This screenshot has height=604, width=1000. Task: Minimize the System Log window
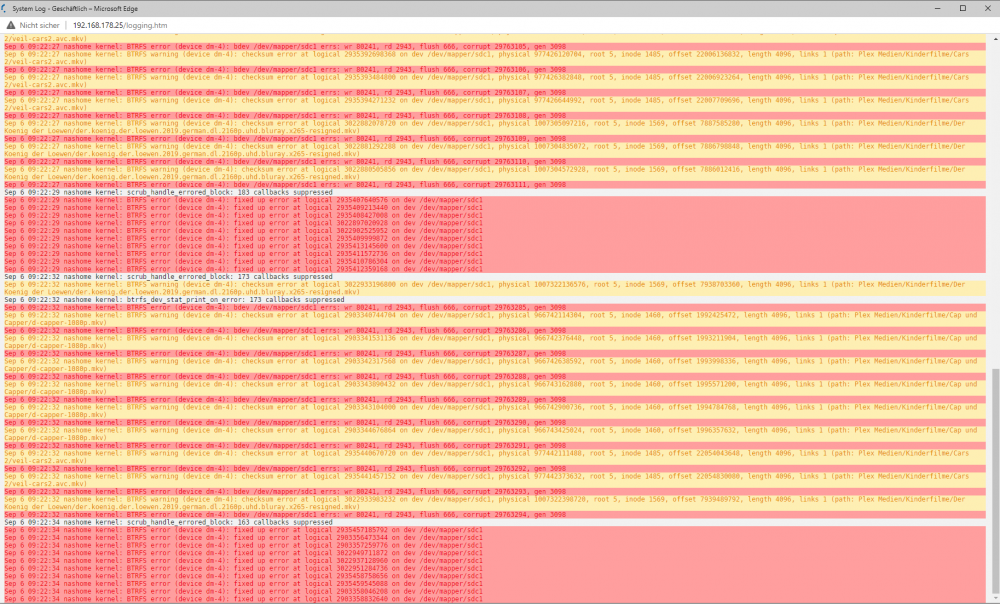pos(938,8)
